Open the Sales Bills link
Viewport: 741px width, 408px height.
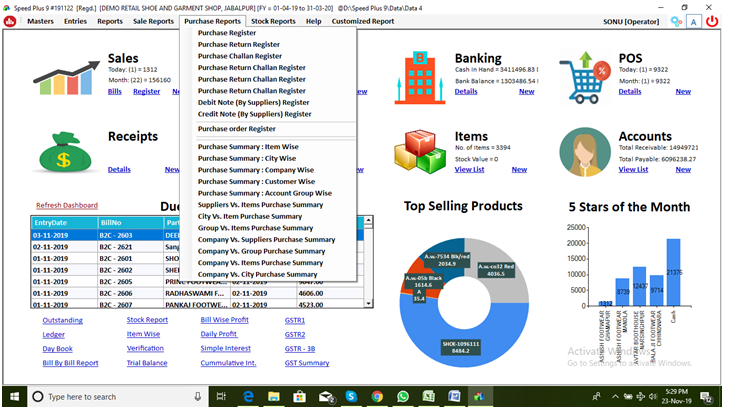pos(114,91)
